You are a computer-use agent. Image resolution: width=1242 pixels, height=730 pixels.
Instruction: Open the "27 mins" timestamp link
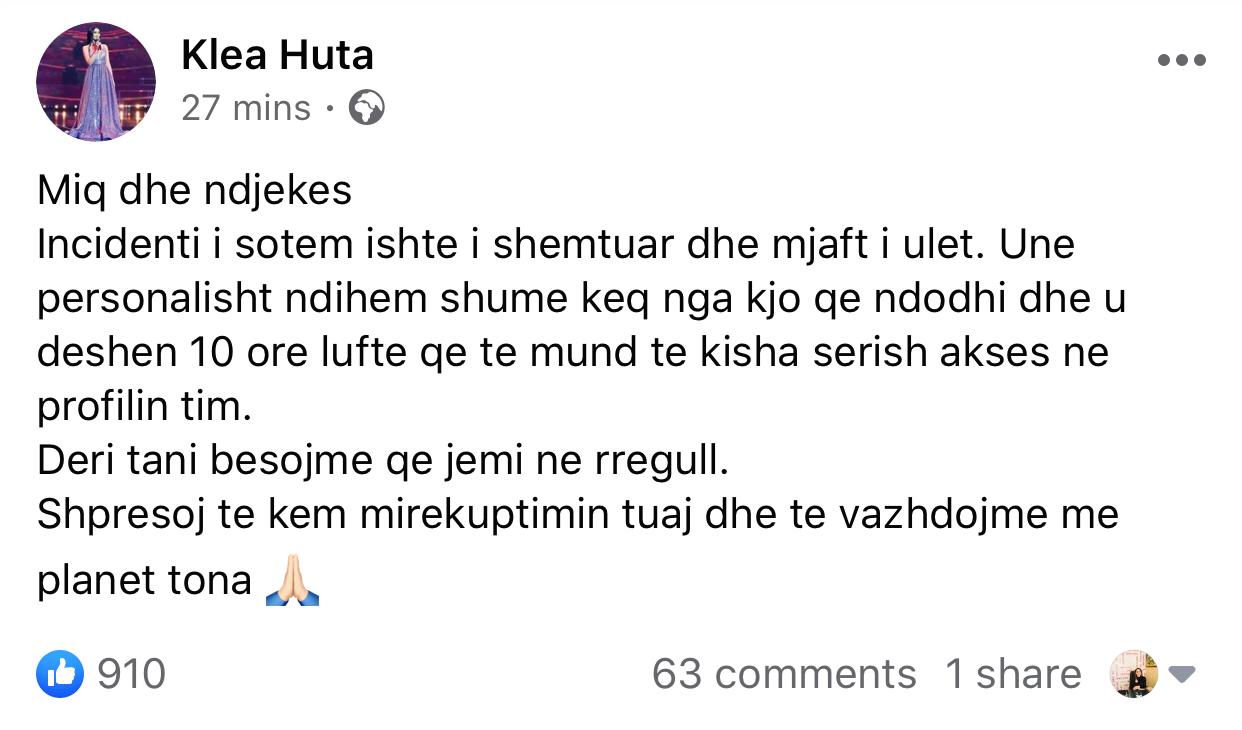[x=246, y=108]
